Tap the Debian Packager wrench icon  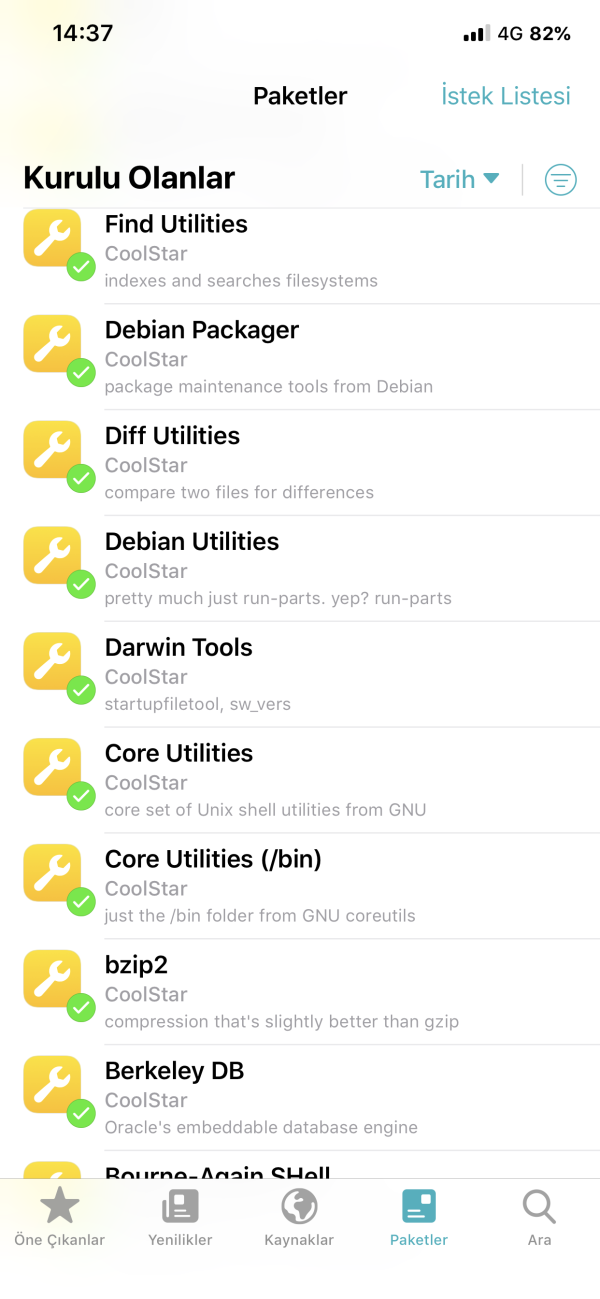point(52,344)
